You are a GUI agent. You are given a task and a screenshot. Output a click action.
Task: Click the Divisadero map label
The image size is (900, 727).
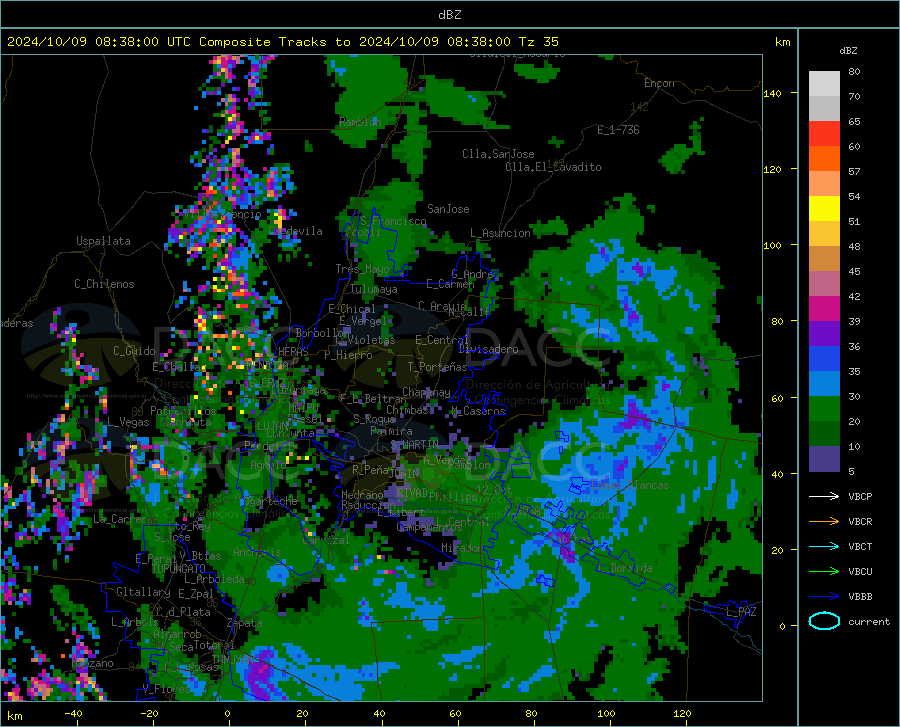488,349
